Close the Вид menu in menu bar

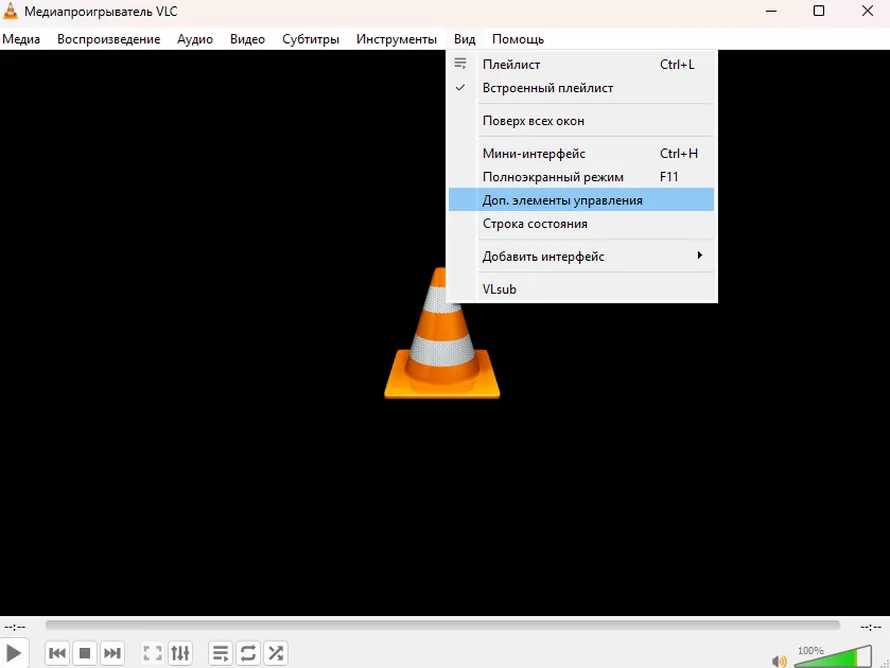click(464, 39)
